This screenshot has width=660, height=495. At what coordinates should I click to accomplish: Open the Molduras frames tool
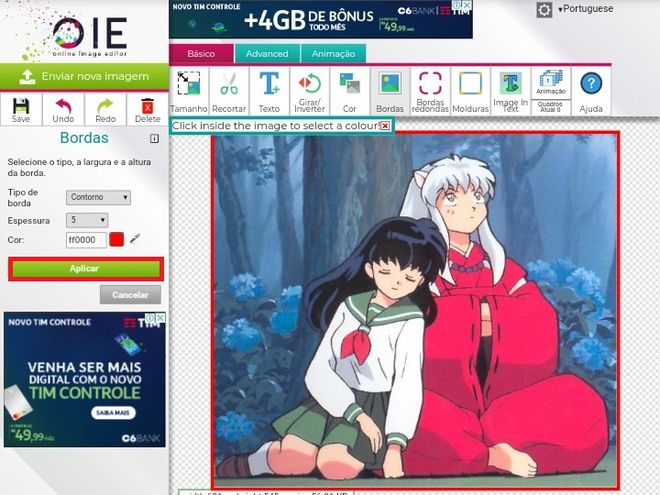(470, 91)
